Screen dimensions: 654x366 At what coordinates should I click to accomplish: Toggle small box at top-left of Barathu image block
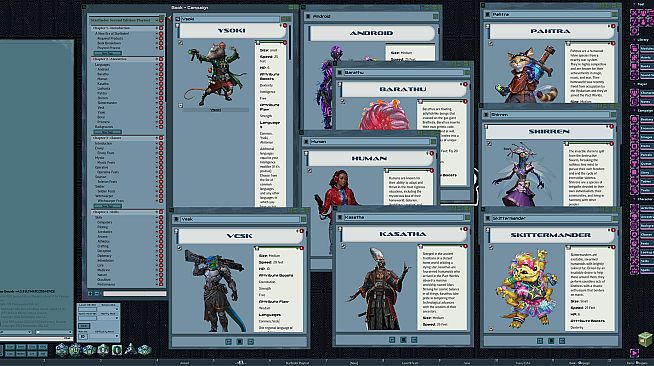[x=343, y=101]
